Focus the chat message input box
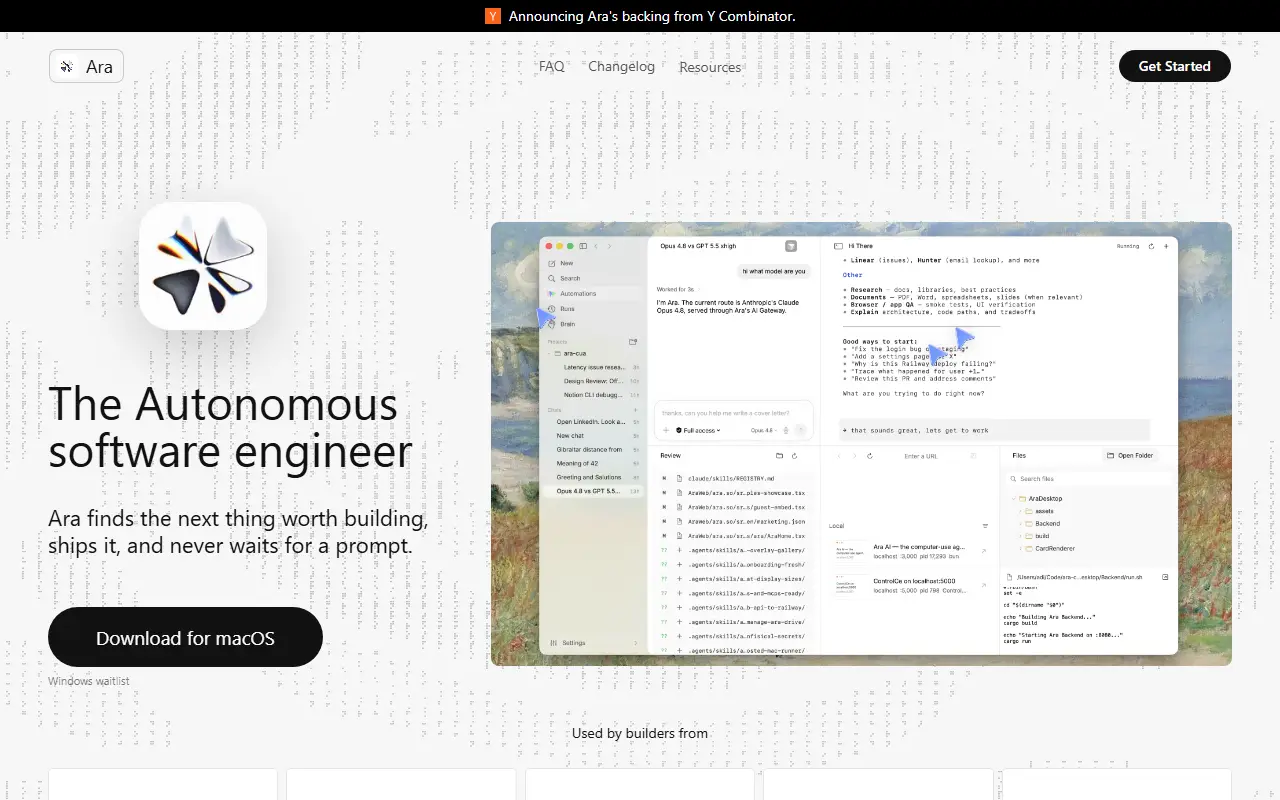Viewport: 1280px width, 800px height. [733, 413]
